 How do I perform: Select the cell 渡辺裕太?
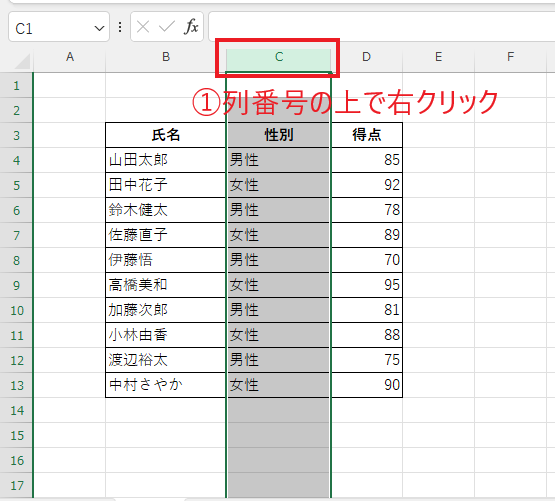click(166, 360)
